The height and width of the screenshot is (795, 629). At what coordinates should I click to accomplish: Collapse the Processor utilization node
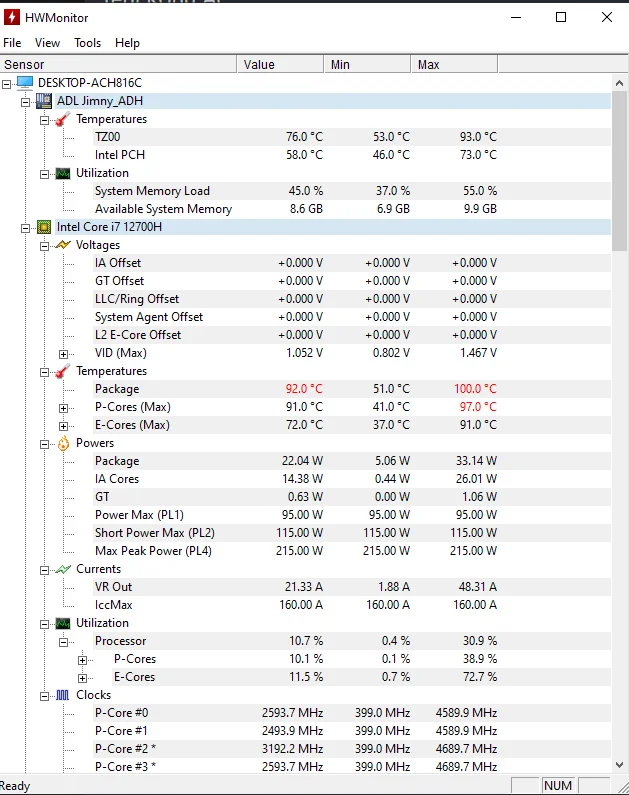tap(64, 641)
